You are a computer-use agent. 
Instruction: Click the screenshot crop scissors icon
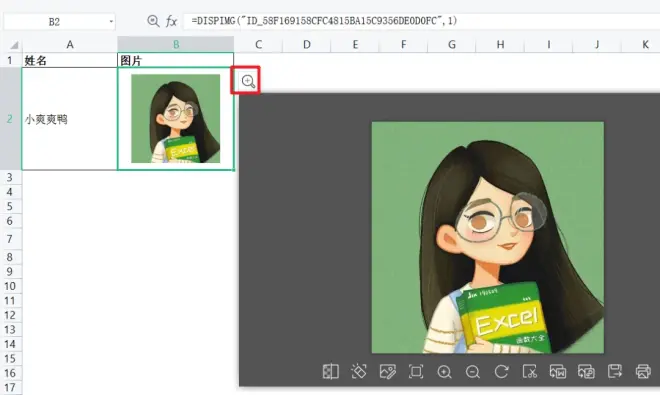click(530, 371)
